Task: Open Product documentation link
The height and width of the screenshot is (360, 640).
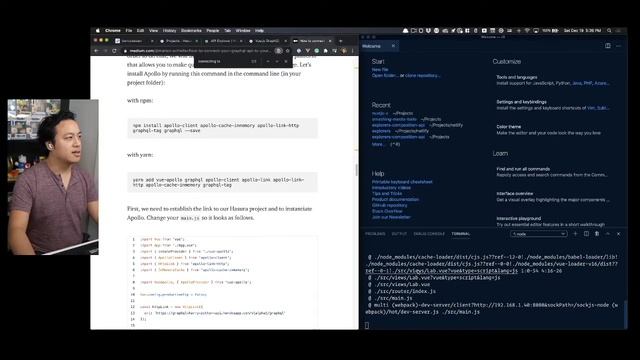Action: coord(395,200)
